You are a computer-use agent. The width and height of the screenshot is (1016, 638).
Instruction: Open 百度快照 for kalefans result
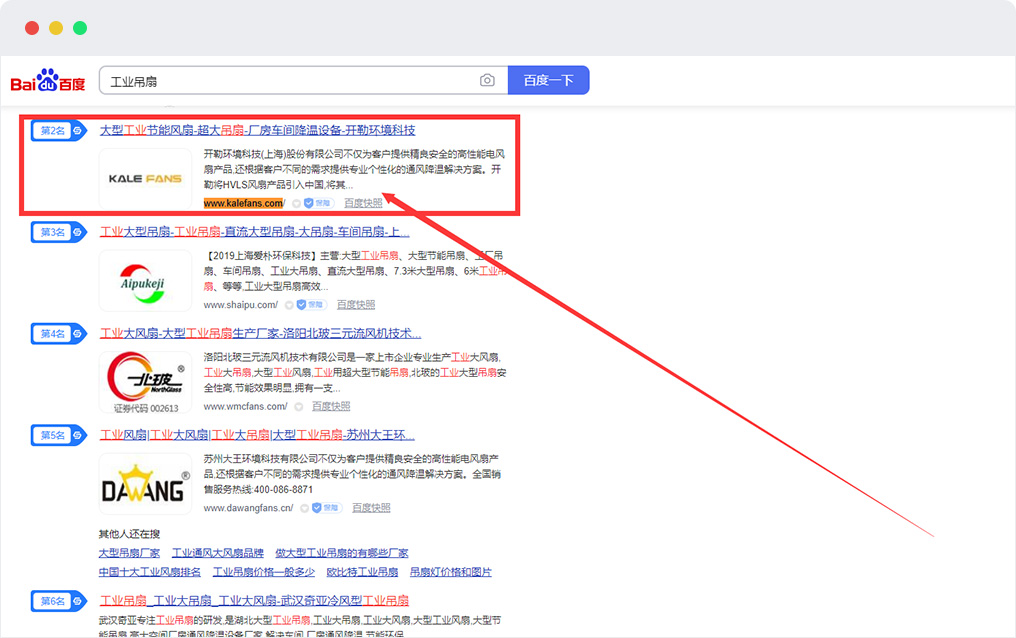(x=363, y=203)
